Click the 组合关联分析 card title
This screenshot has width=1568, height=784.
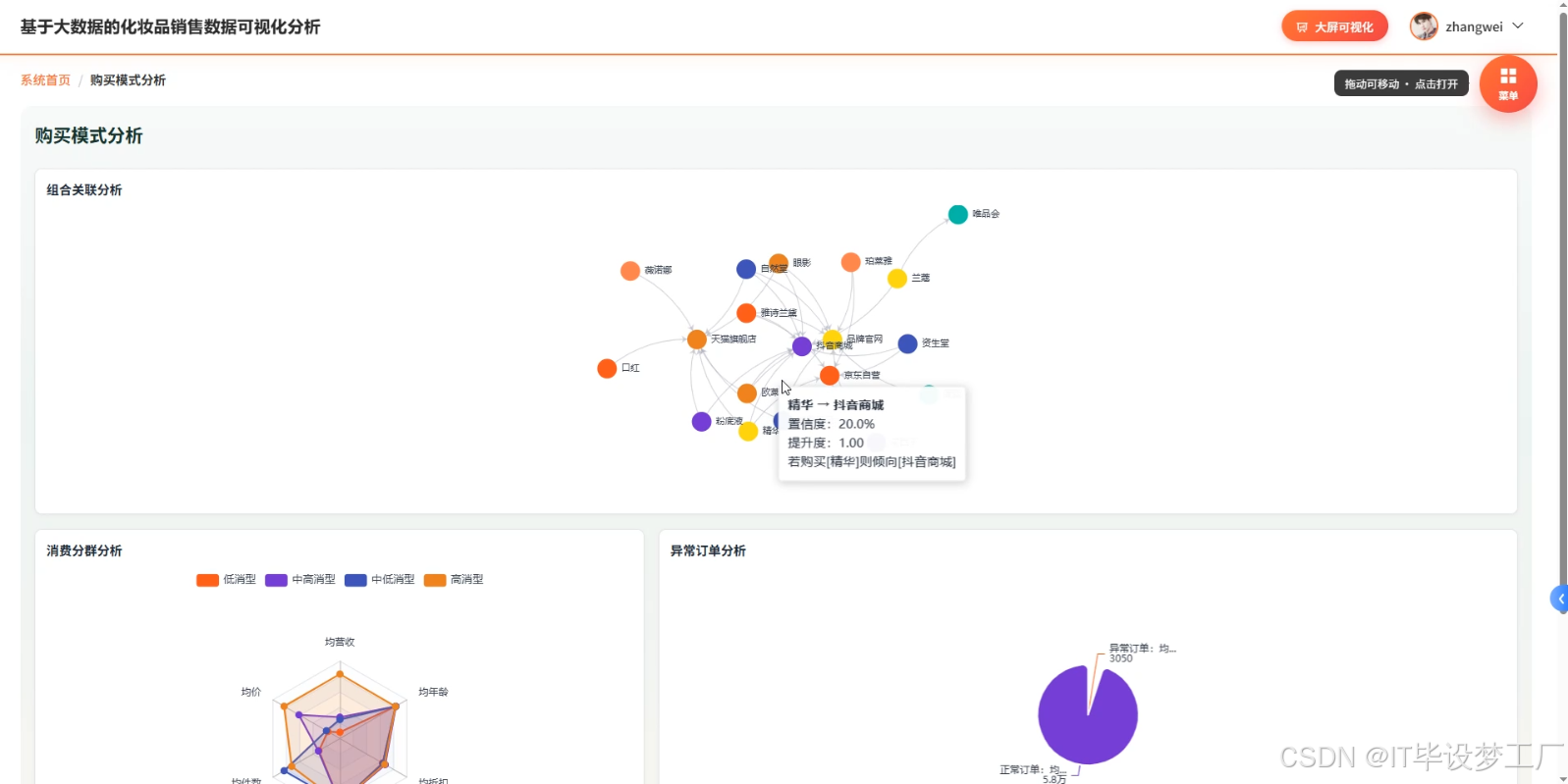pos(84,190)
